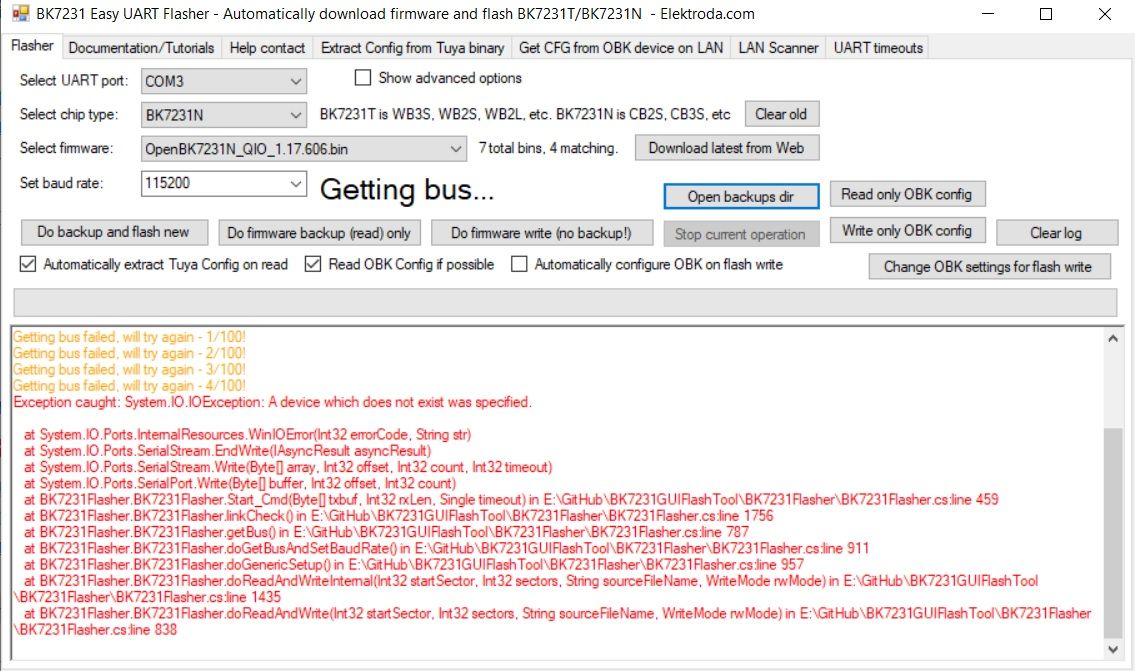Click Read only OBK config button
This screenshot has width=1135, height=671.
[x=906, y=194]
